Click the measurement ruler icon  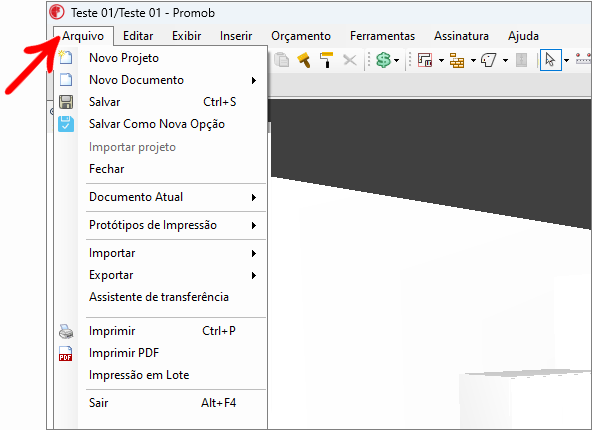[583, 59]
